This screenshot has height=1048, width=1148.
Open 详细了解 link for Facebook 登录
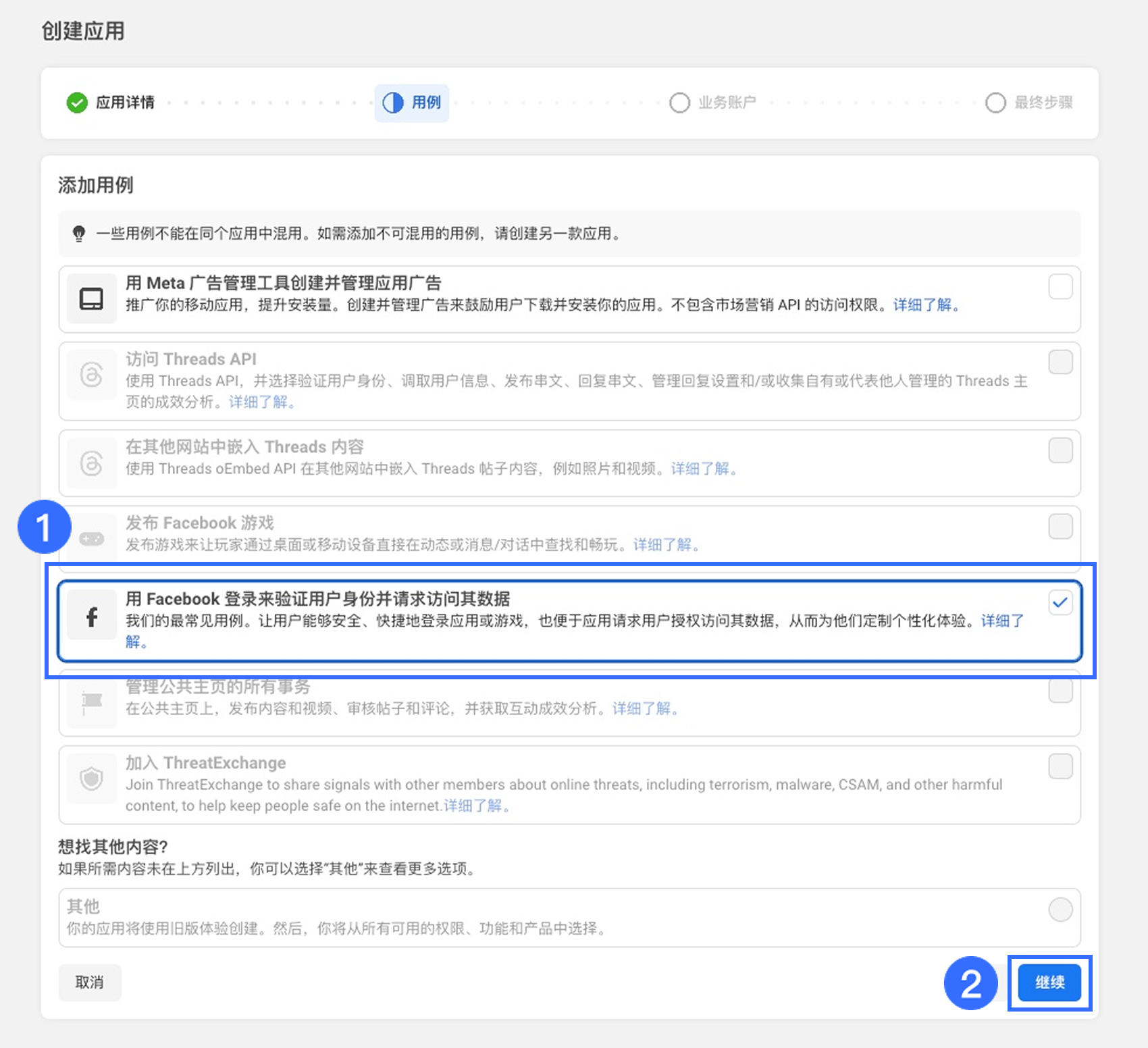1002,621
